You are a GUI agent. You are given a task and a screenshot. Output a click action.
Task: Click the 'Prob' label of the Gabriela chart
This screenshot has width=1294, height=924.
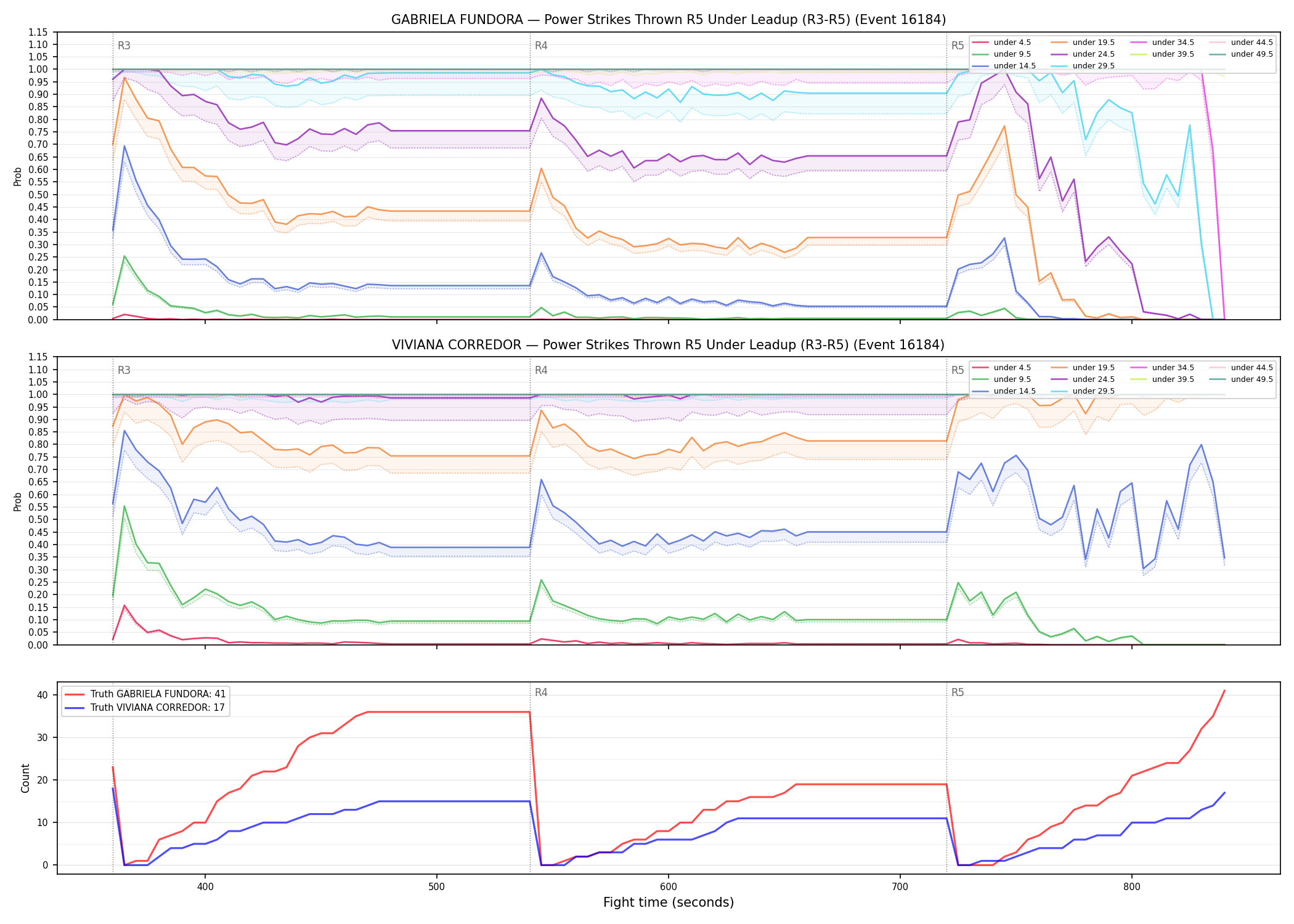(18, 177)
